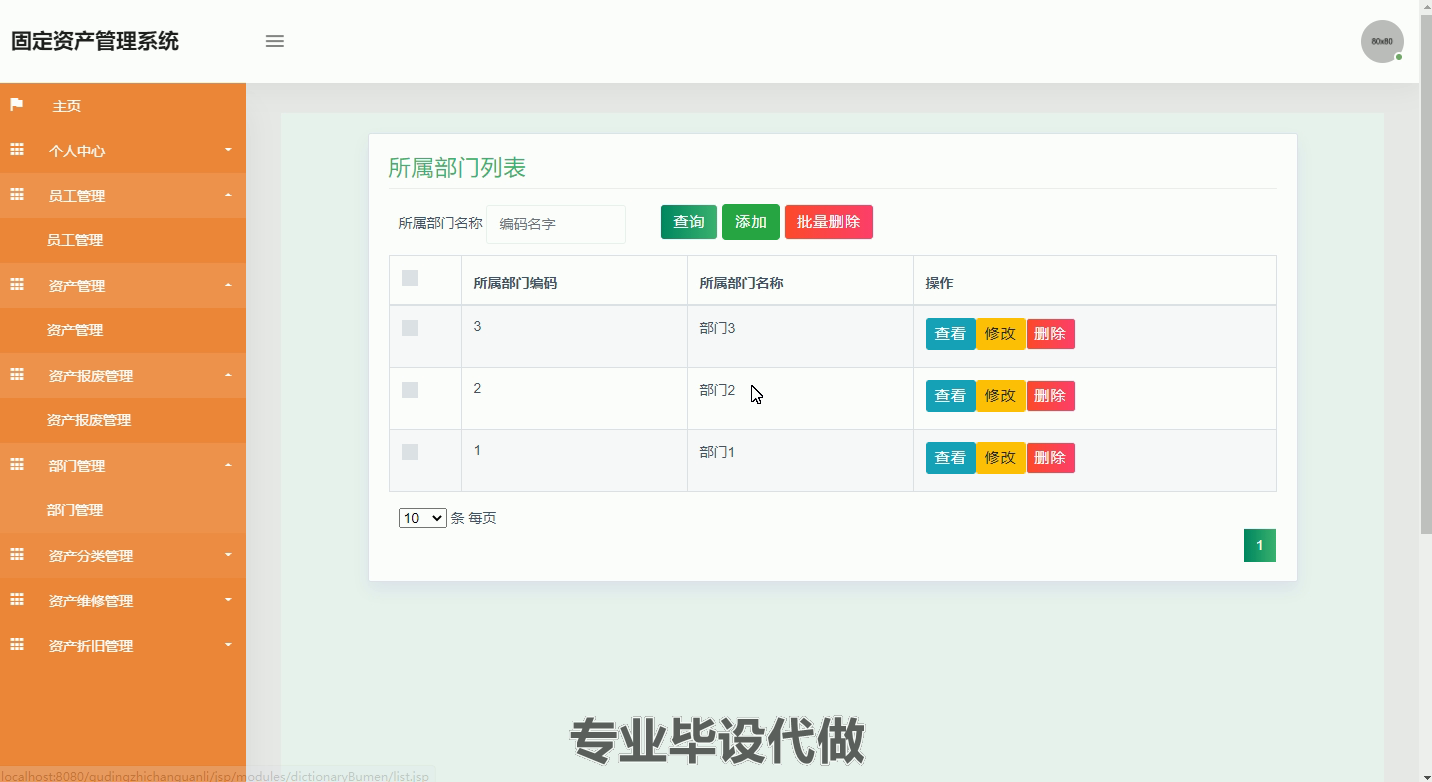Open the 资产管理 submenu item

pyautogui.click(x=75, y=330)
